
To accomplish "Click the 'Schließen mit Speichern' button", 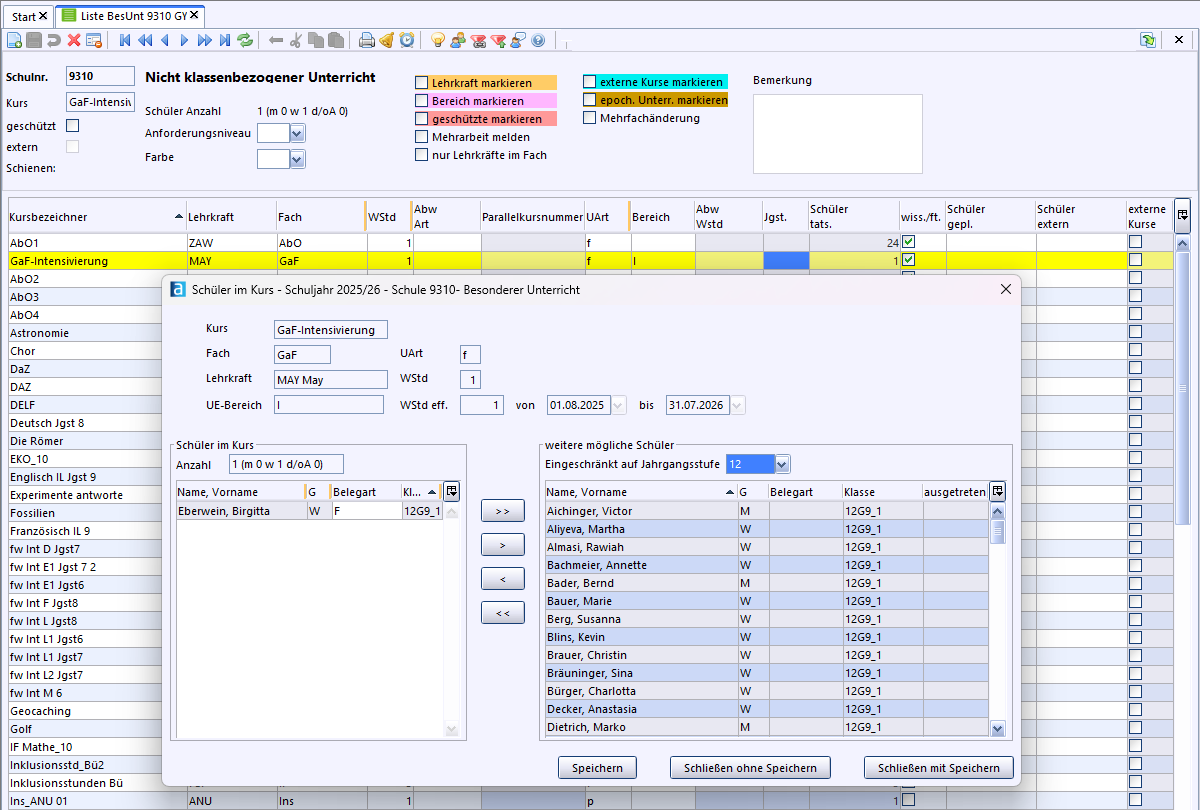I will point(938,768).
